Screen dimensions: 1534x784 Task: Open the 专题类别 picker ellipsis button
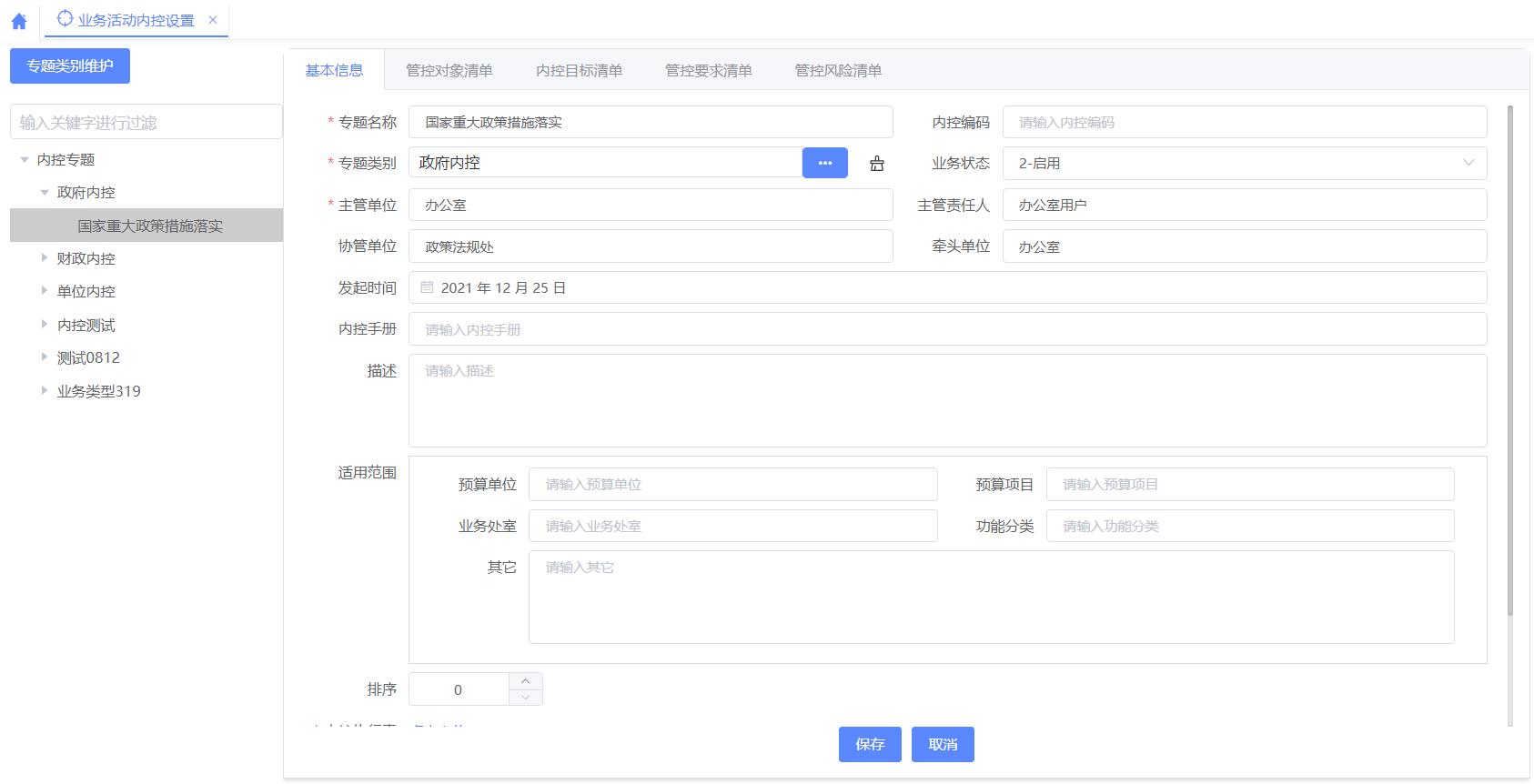pyautogui.click(x=825, y=163)
